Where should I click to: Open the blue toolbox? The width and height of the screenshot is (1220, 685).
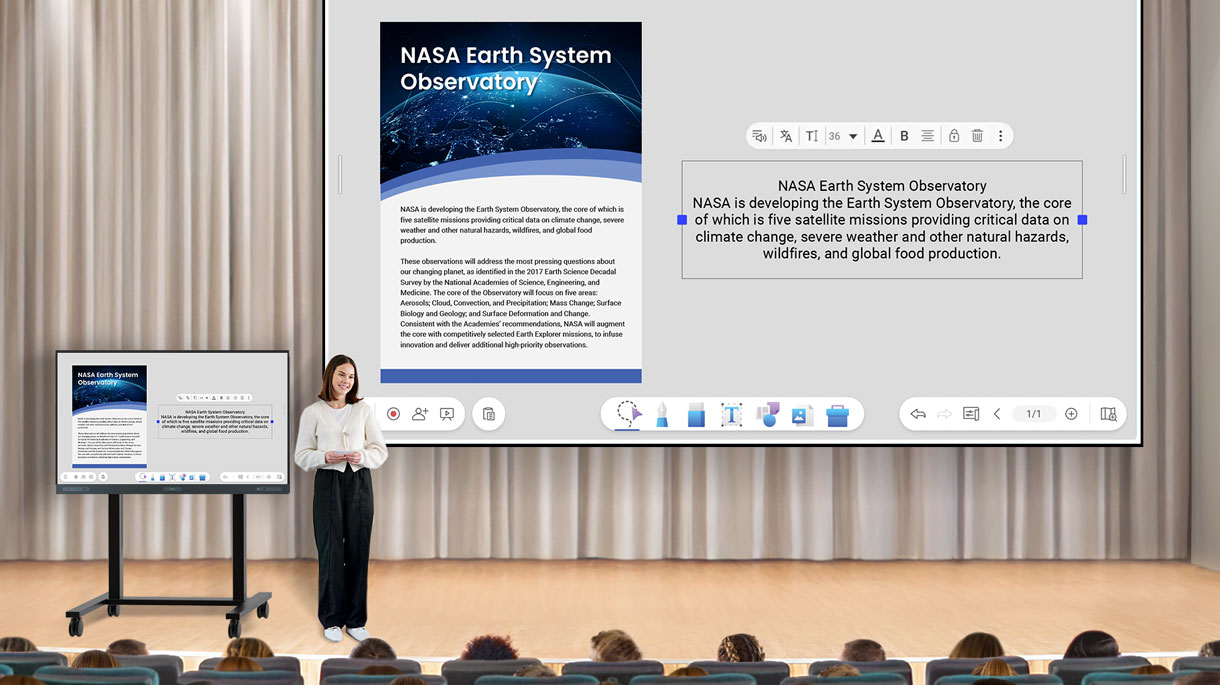click(x=837, y=414)
